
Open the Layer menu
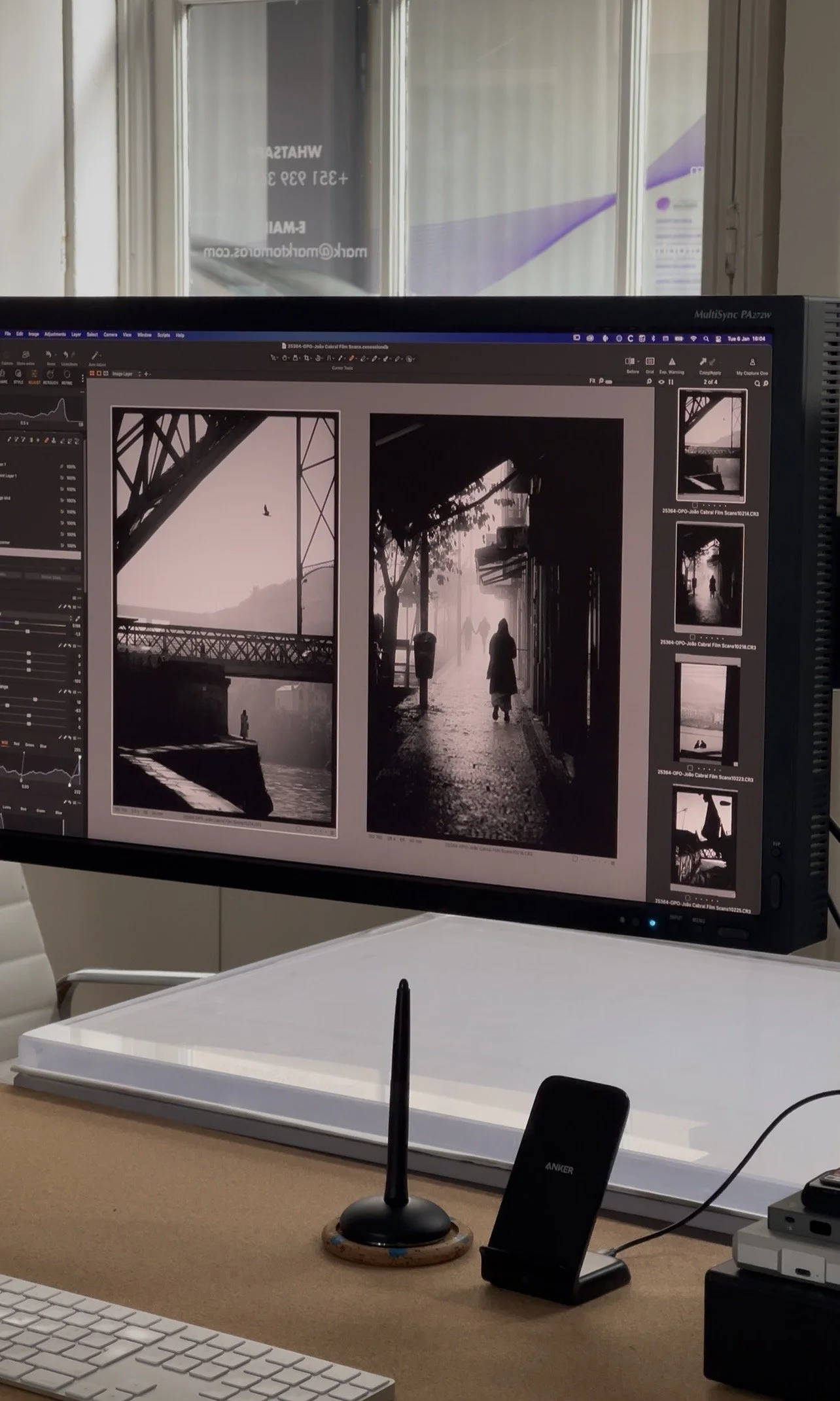pos(76,334)
